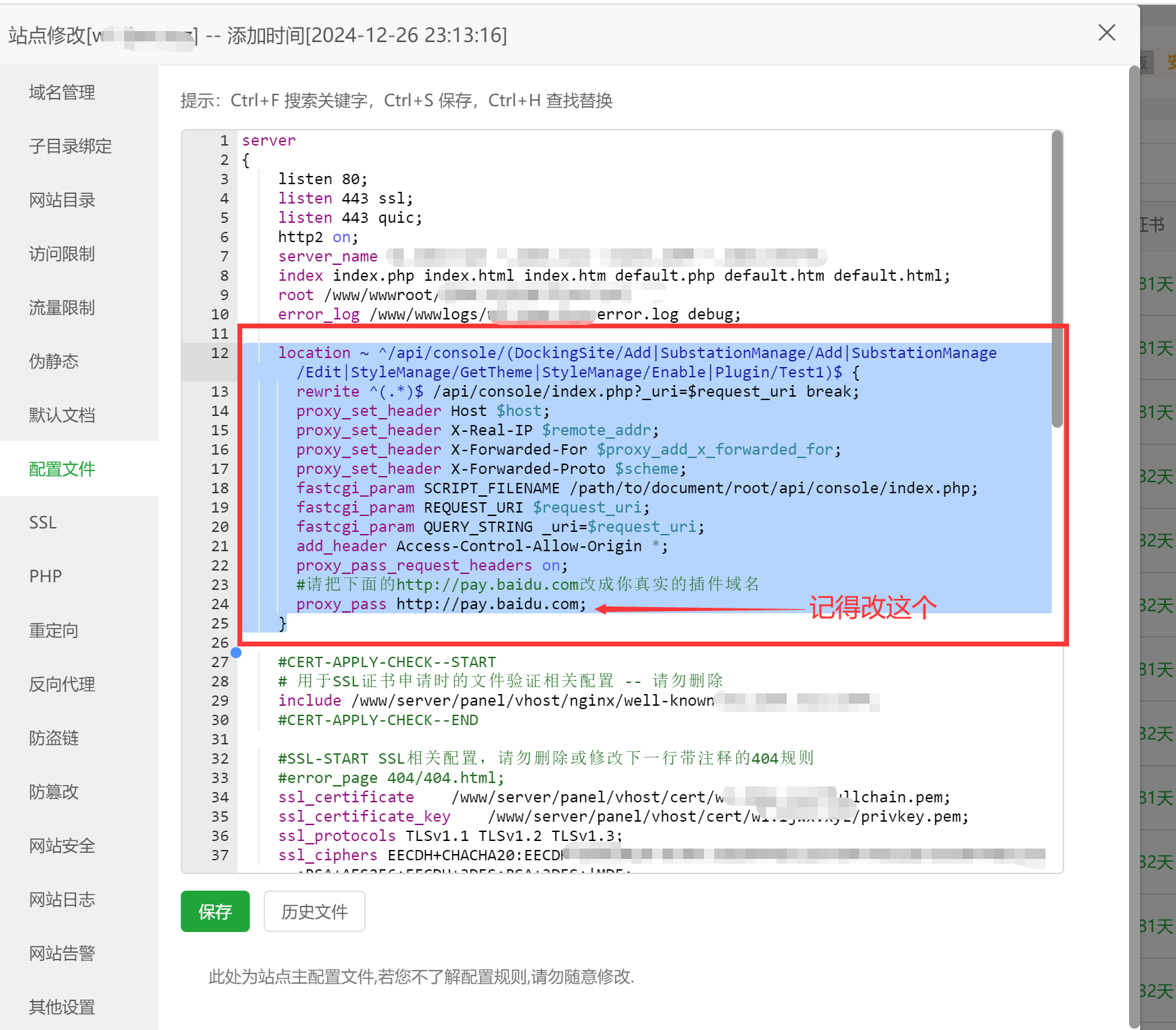Open the 重定向 tab

click(54, 631)
